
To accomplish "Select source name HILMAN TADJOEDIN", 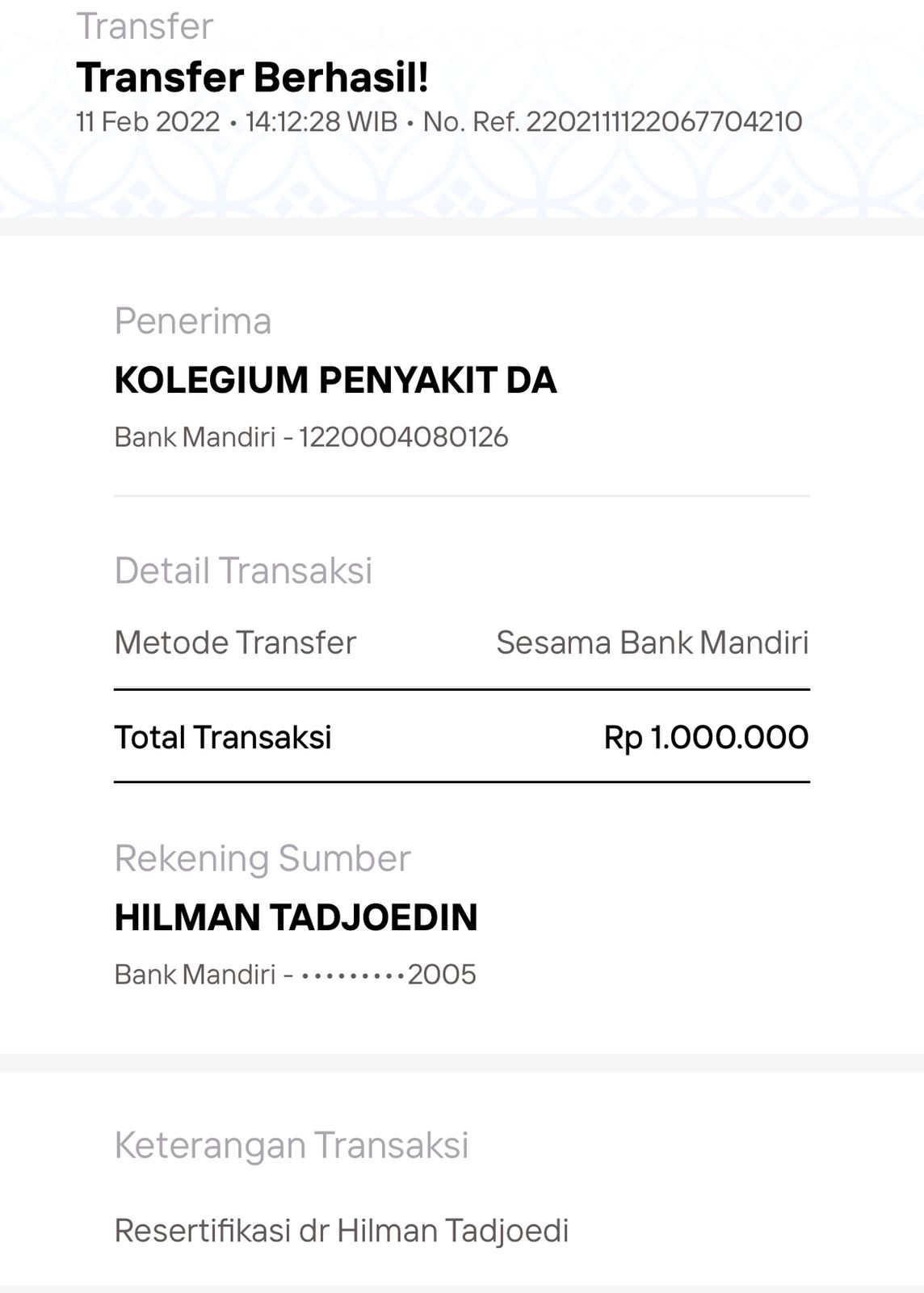I will point(296,917).
